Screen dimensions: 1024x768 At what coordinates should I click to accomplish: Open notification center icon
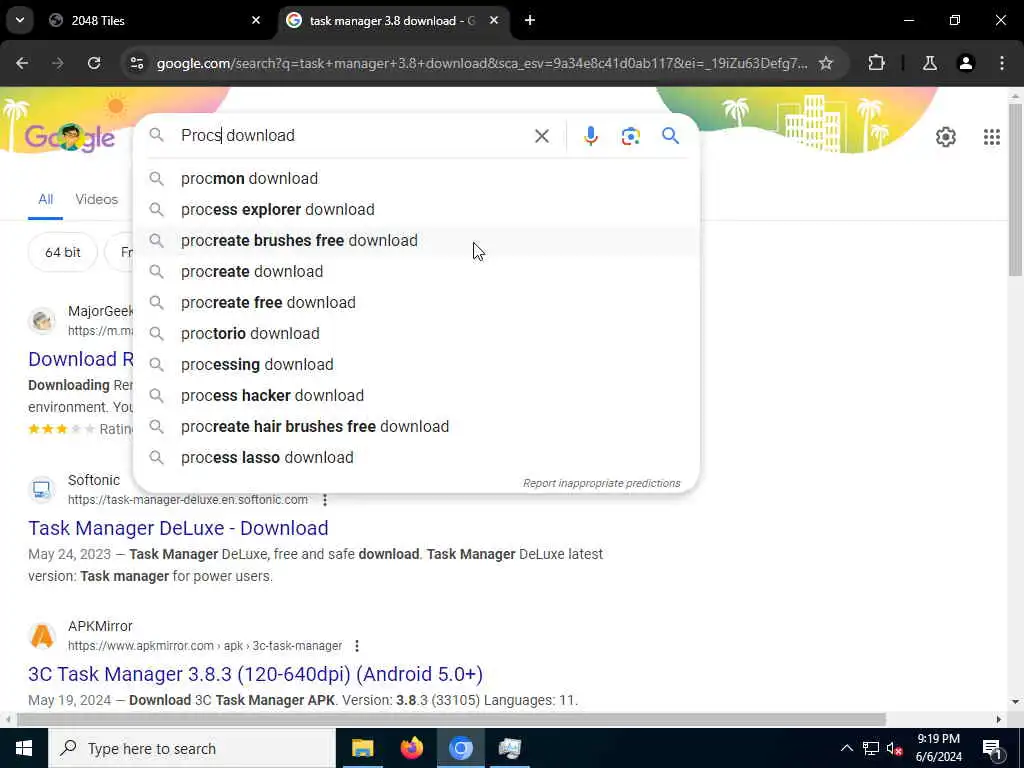pos(992,748)
